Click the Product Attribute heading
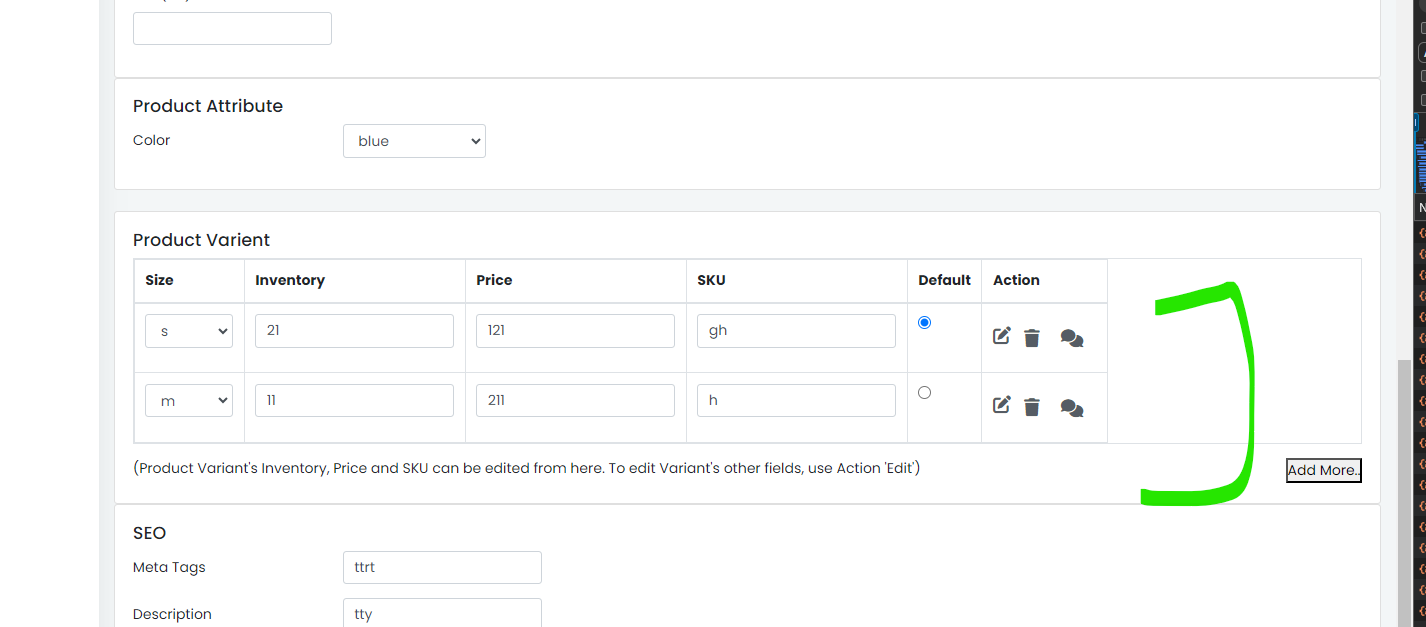The height and width of the screenshot is (627, 1426). click(208, 106)
